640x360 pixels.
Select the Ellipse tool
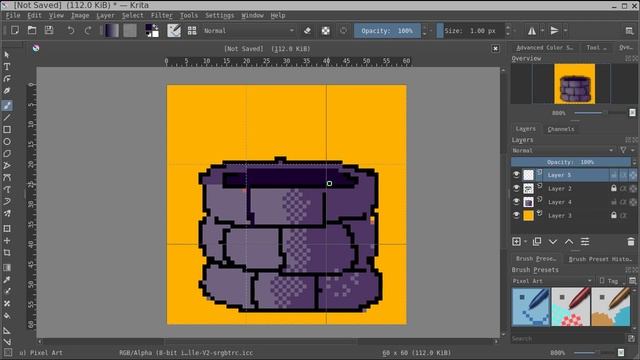pyautogui.click(x=7, y=142)
